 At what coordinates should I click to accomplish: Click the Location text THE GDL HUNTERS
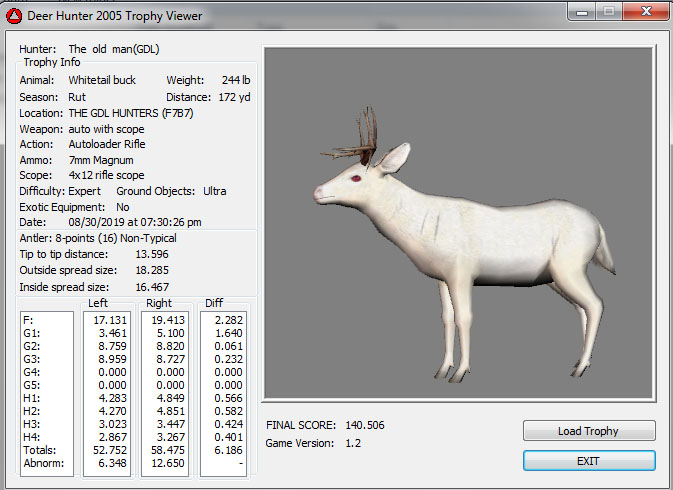(130, 113)
